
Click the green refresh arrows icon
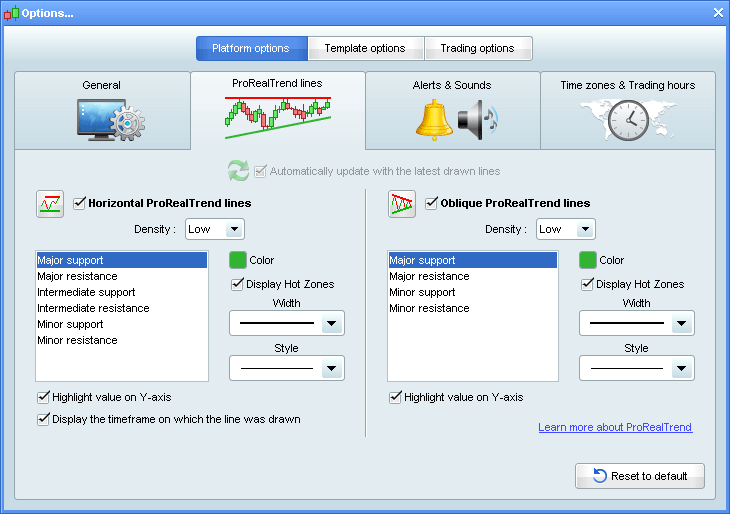click(238, 171)
